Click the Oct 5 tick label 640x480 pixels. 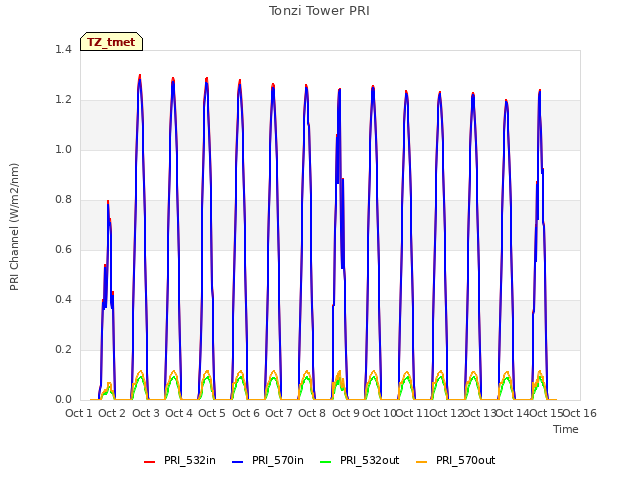pos(212,413)
